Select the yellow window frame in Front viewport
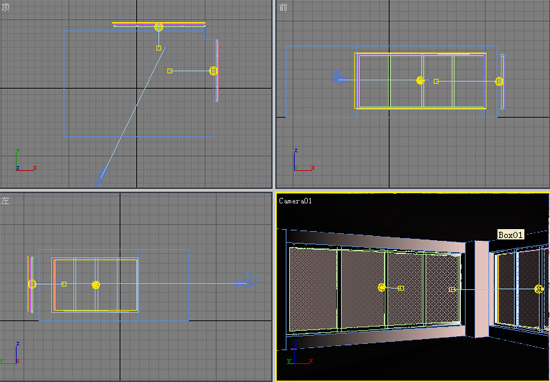 point(420,81)
